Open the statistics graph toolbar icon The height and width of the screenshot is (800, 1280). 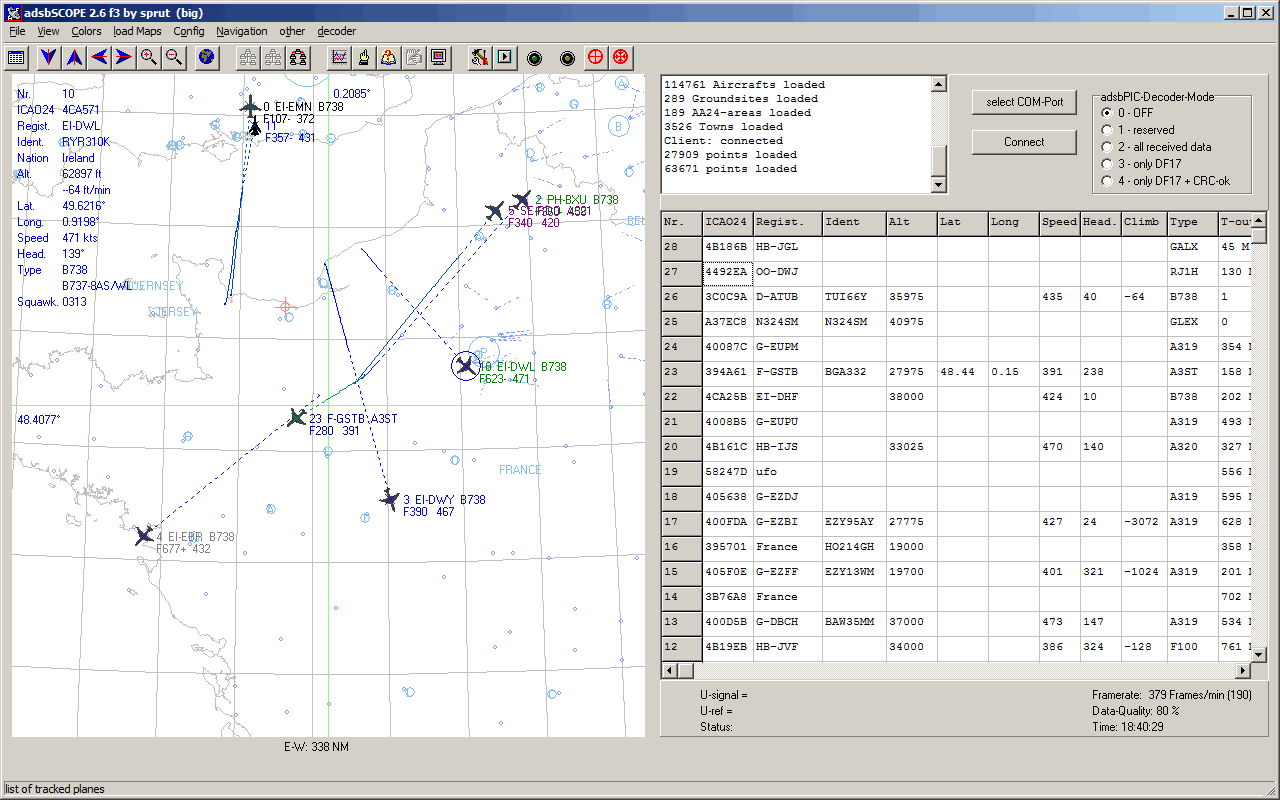pyautogui.click(x=337, y=57)
